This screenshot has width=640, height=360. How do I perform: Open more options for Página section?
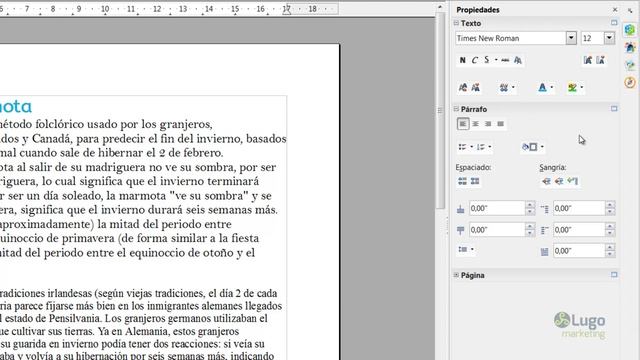(x=614, y=275)
